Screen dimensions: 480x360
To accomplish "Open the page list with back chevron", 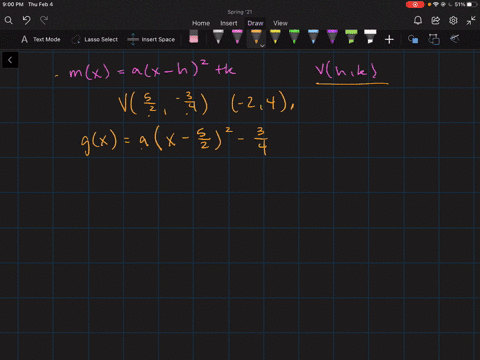I will pyautogui.click(x=10, y=60).
